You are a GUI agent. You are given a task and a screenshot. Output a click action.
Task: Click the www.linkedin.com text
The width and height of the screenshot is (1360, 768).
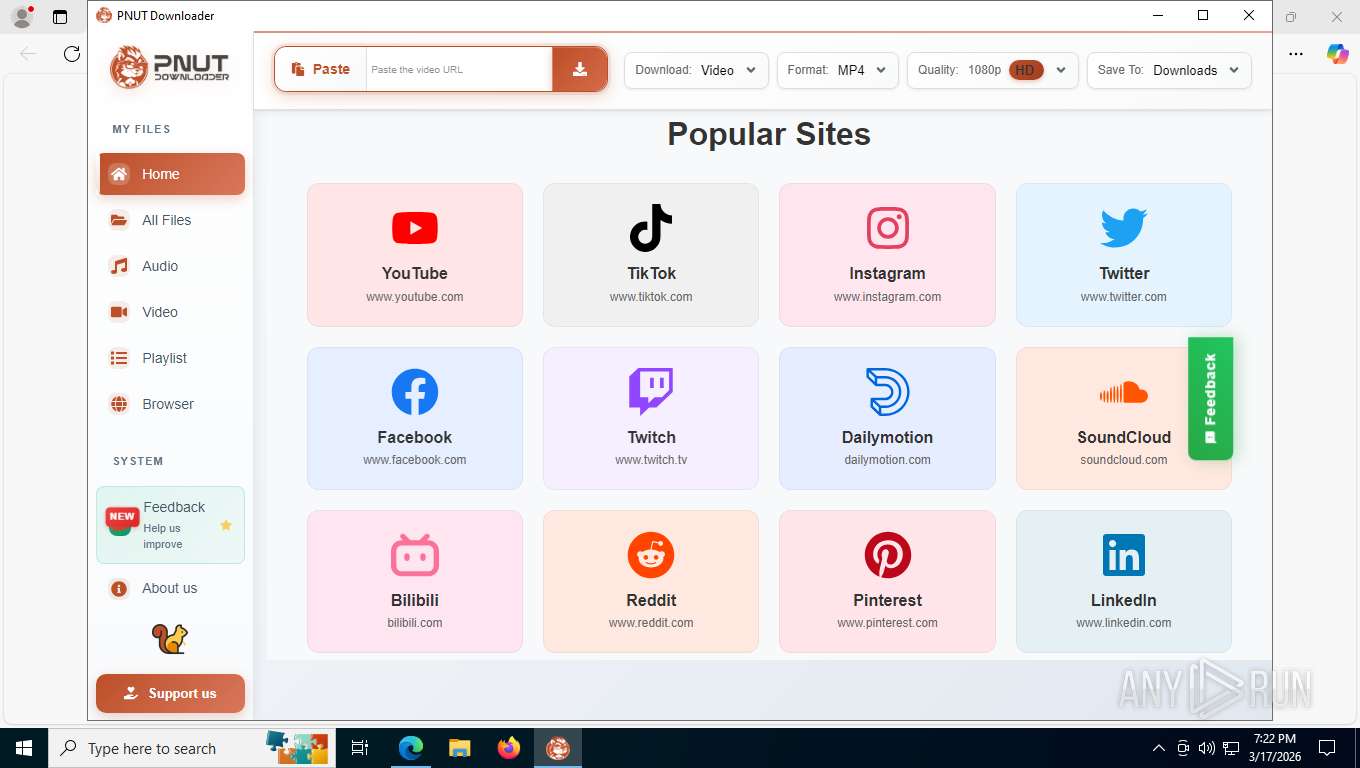(x=1123, y=623)
